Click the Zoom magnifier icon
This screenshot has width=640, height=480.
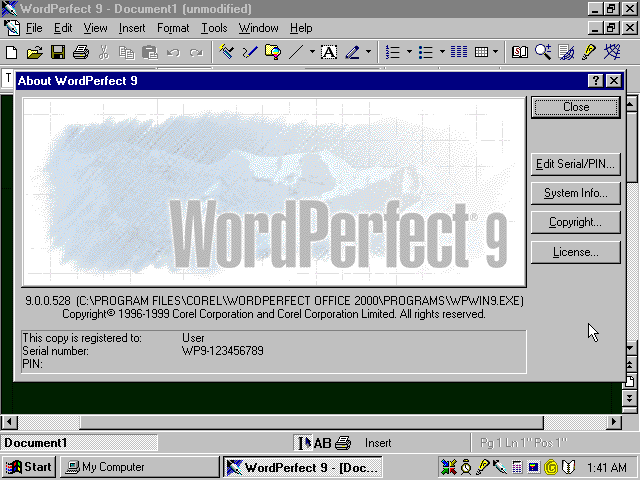coord(543,52)
